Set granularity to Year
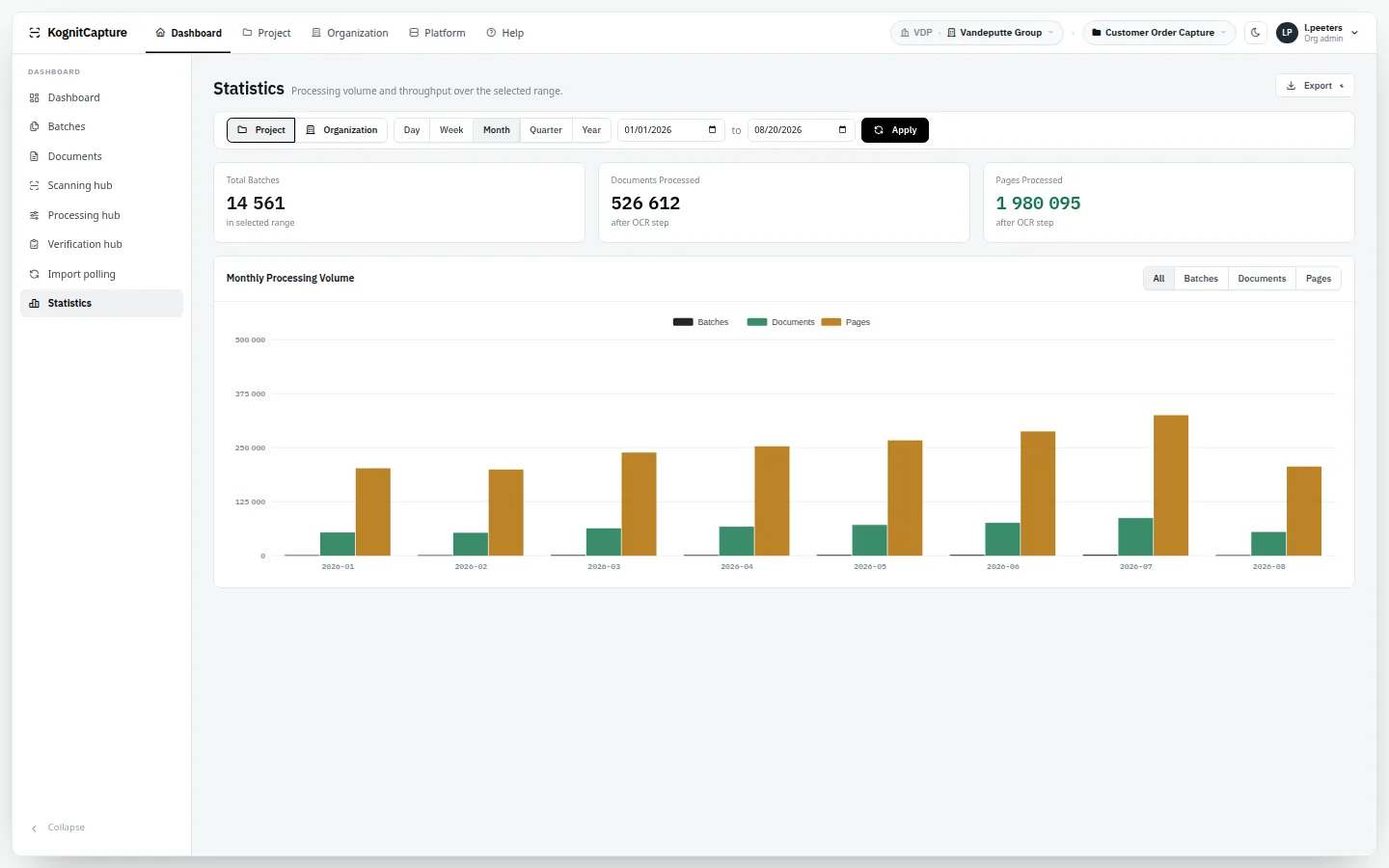The width and height of the screenshot is (1389, 868). click(591, 130)
